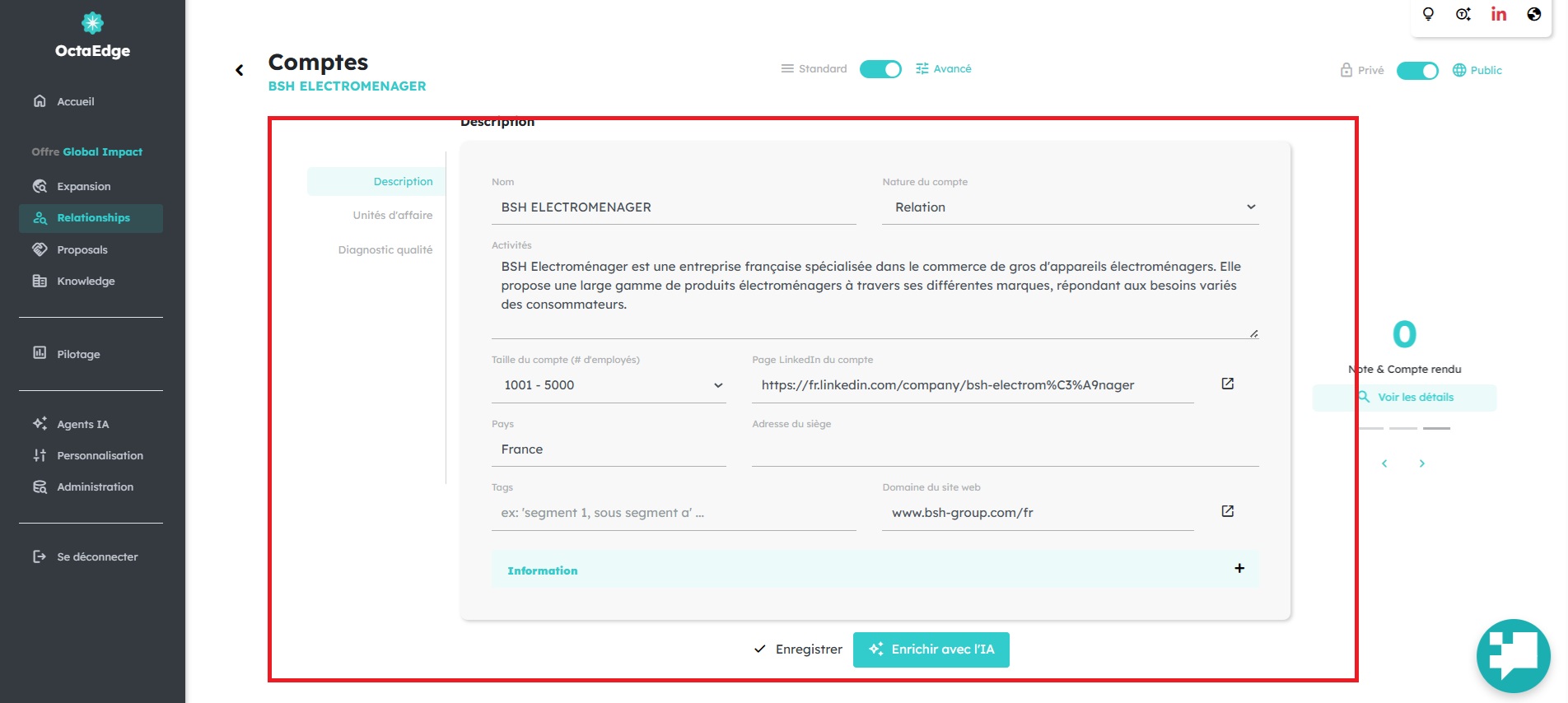Image resolution: width=1568 pixels, height=703 pixels.
Task: Show next note with right chevron
Action: point(1421,463)
